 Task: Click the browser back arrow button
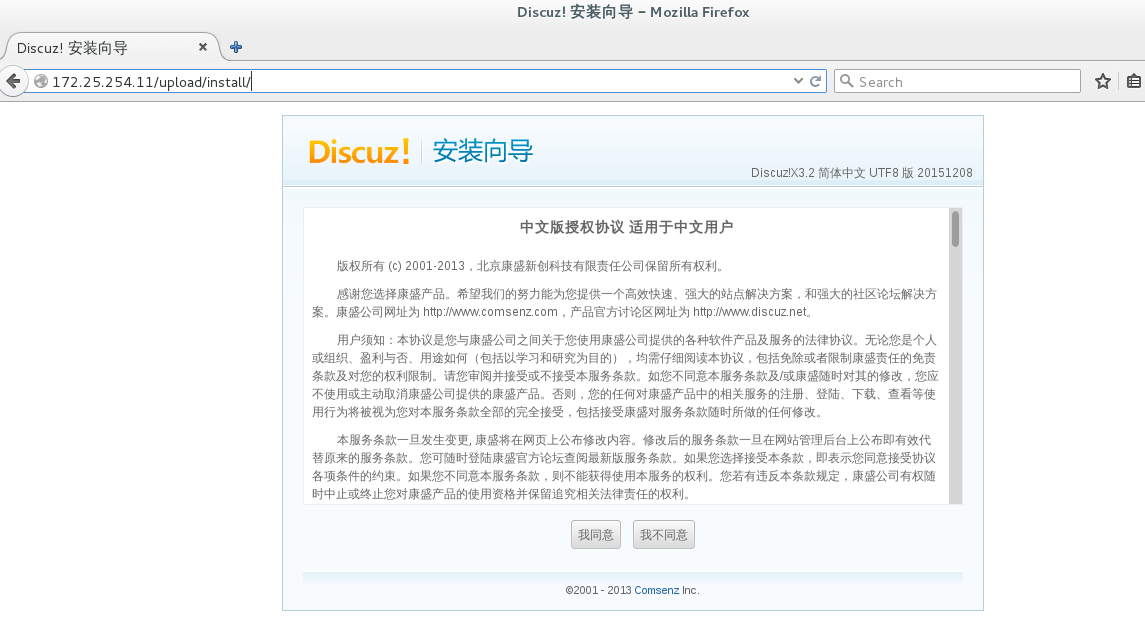(x=13, y=81)
